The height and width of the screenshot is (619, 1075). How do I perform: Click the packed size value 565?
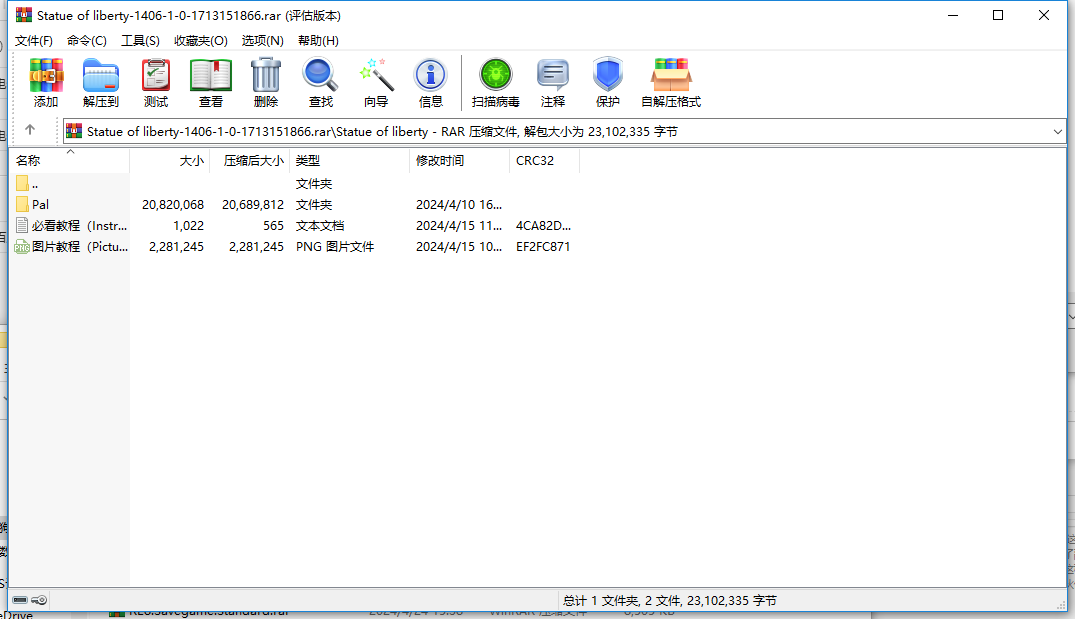(x=273, y=226)
